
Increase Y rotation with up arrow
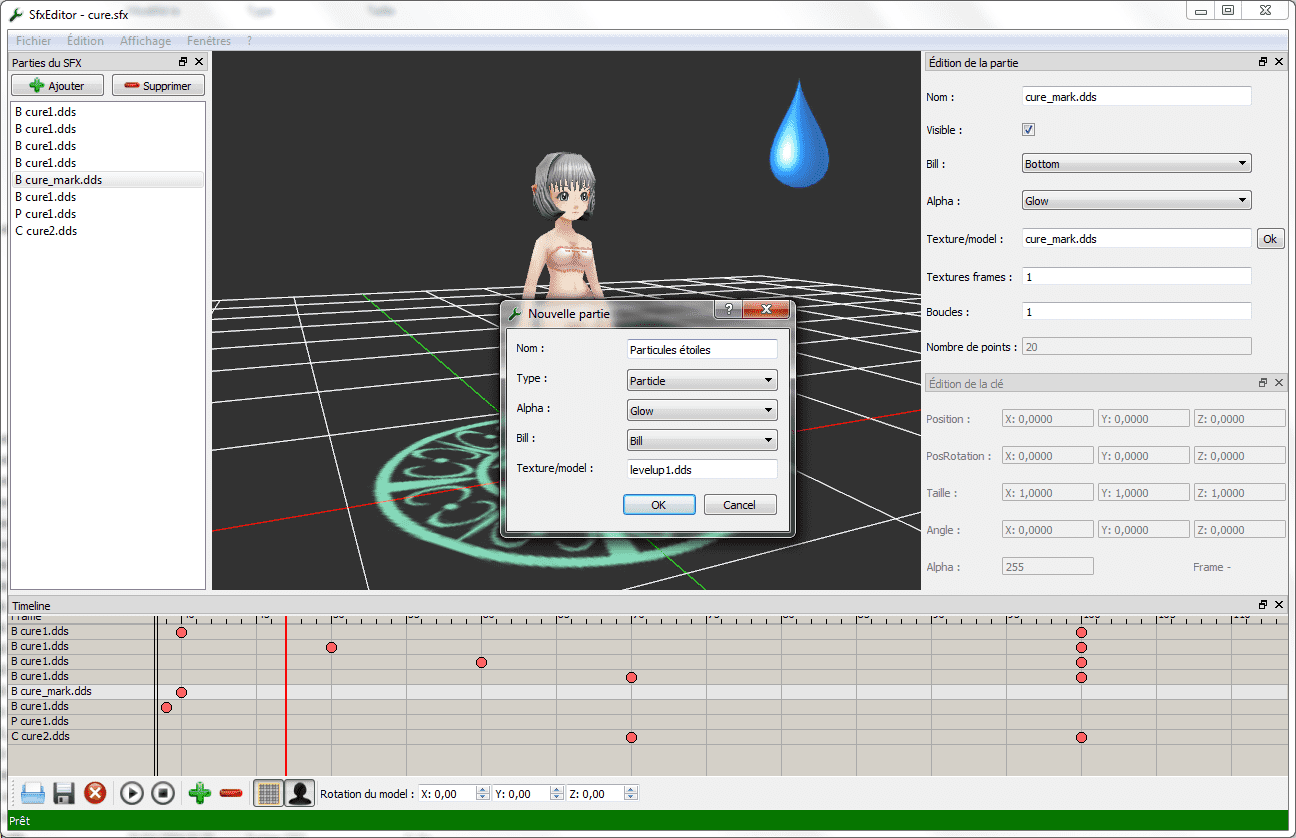[557, 790]
